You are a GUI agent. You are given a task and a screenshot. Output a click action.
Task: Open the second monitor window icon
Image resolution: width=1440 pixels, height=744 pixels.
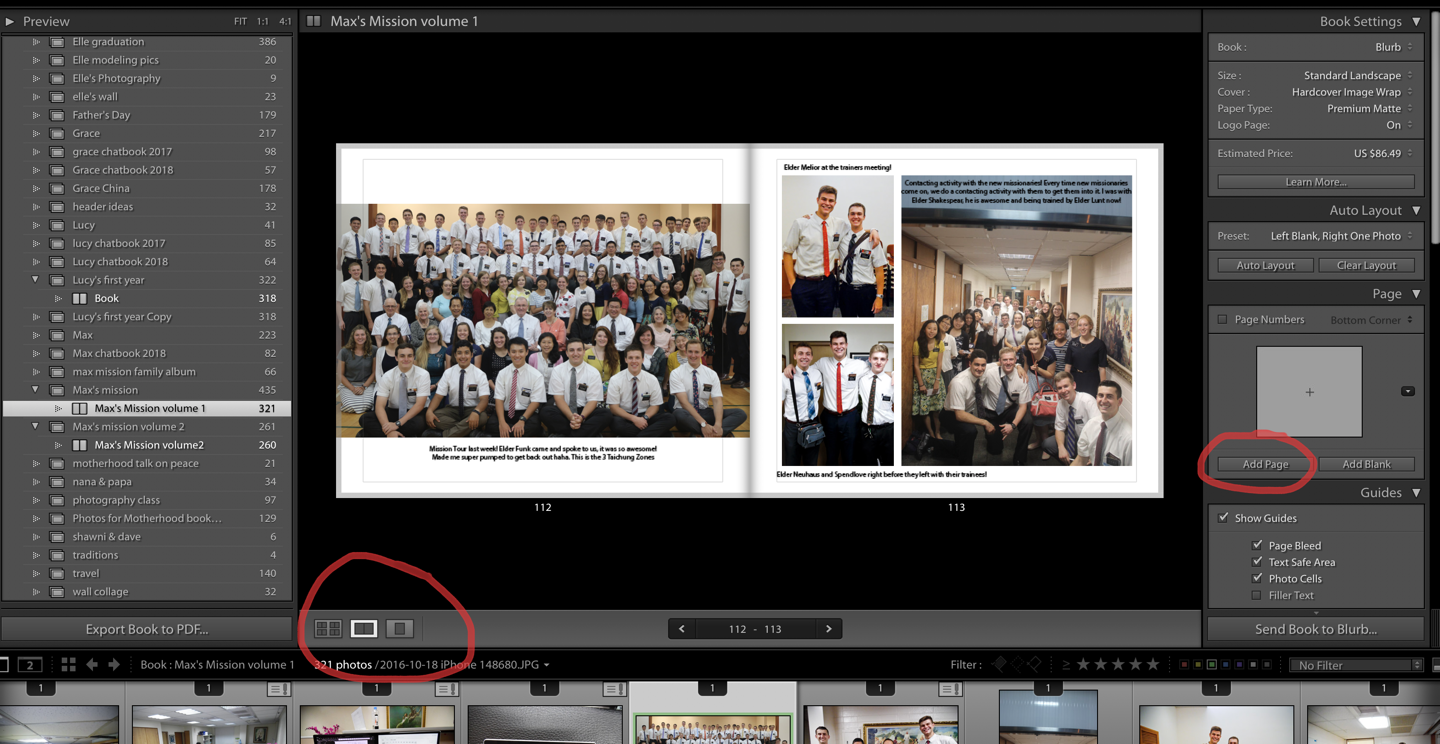(30, 665)
